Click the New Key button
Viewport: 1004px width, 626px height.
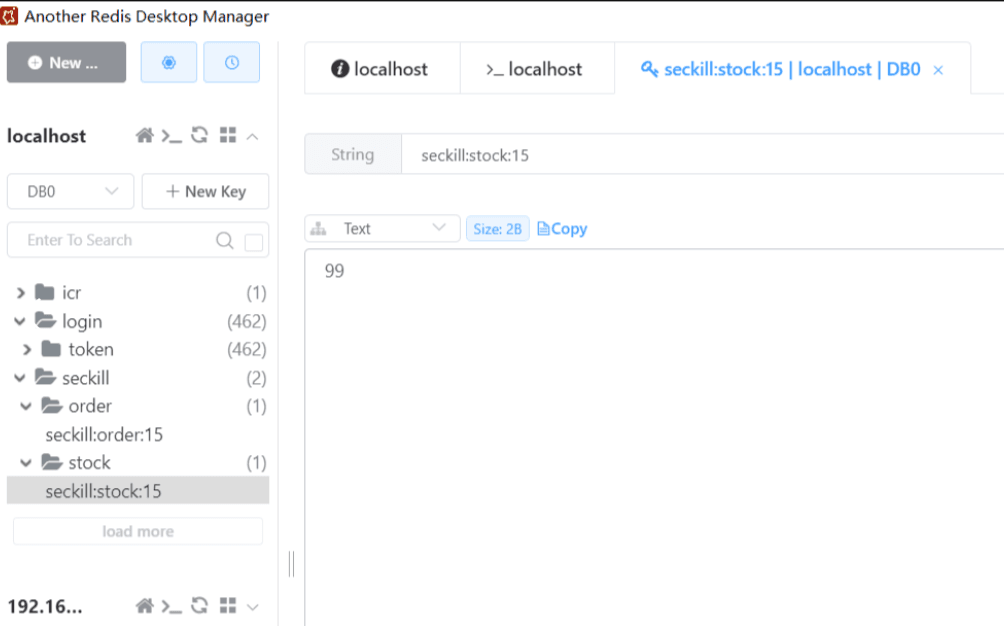pos(205,191)
